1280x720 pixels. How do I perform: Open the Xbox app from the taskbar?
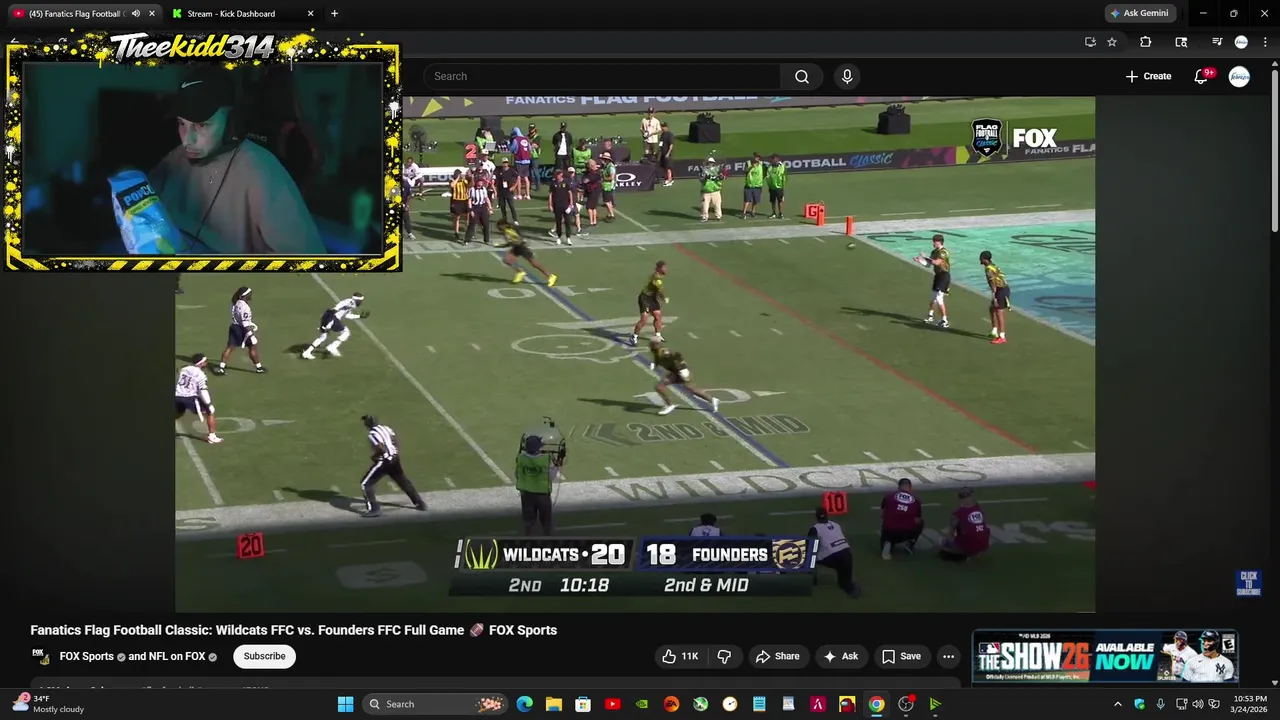pos(701,704)
